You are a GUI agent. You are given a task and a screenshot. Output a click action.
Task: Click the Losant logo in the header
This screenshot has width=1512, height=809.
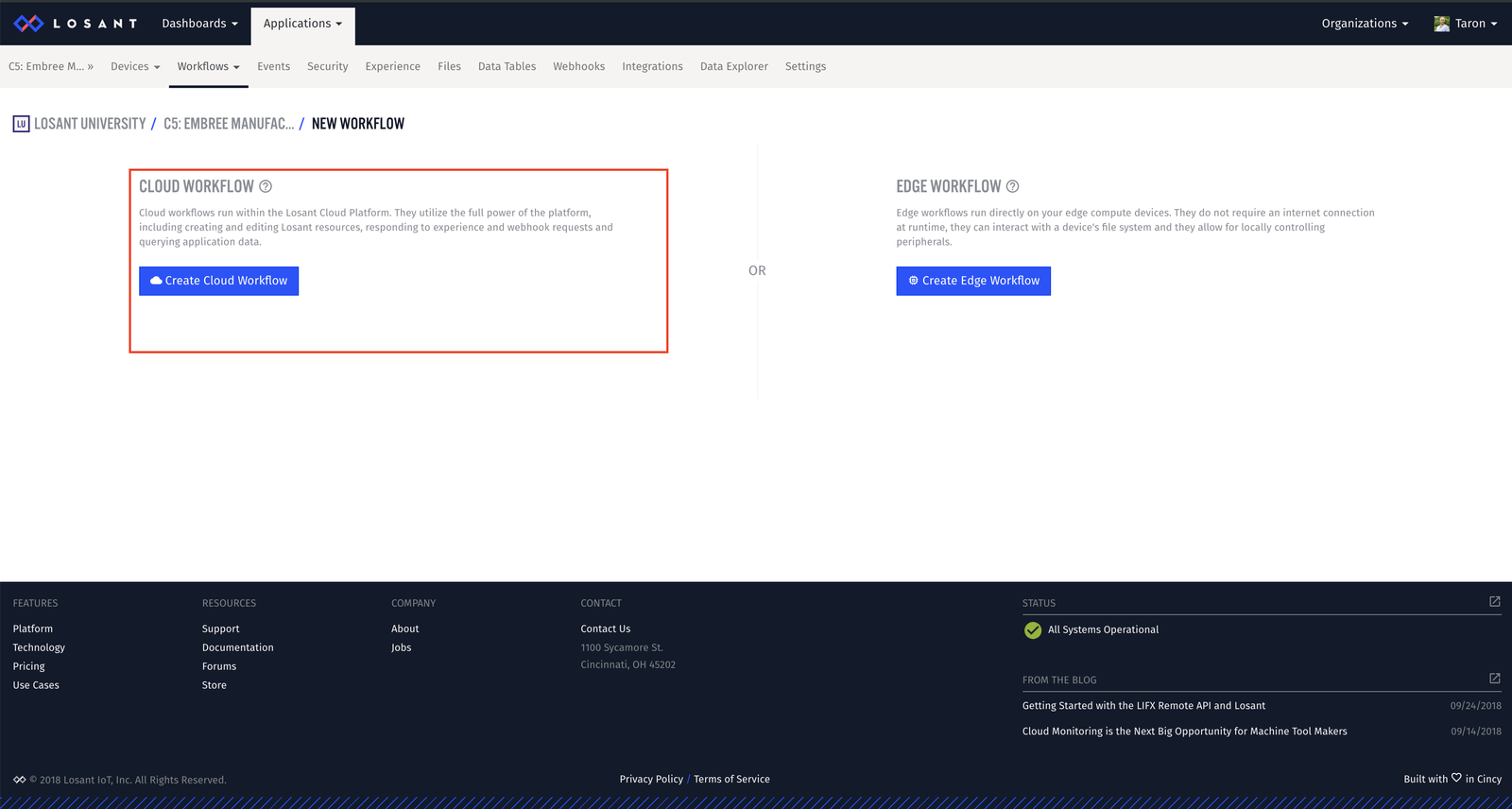click(76, 24)
